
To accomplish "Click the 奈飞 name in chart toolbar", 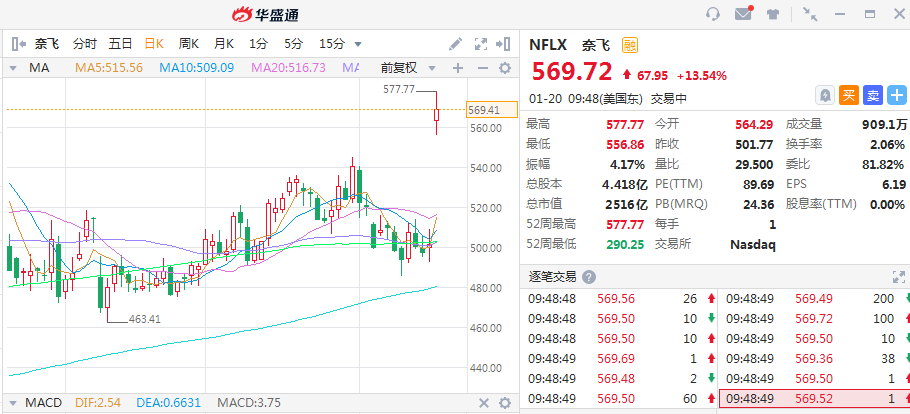I will click(x=46, y=44).
